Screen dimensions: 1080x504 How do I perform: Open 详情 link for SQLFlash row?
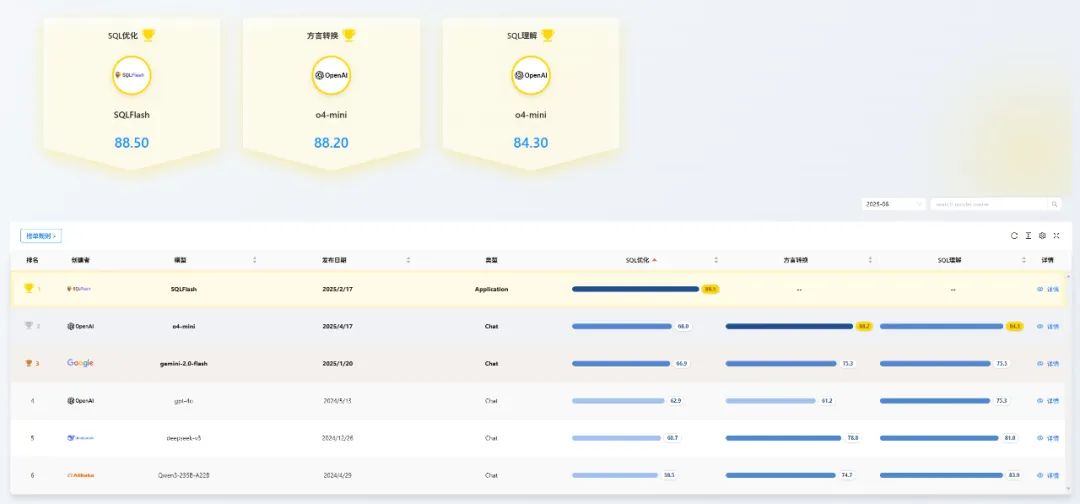point(1048,289)
